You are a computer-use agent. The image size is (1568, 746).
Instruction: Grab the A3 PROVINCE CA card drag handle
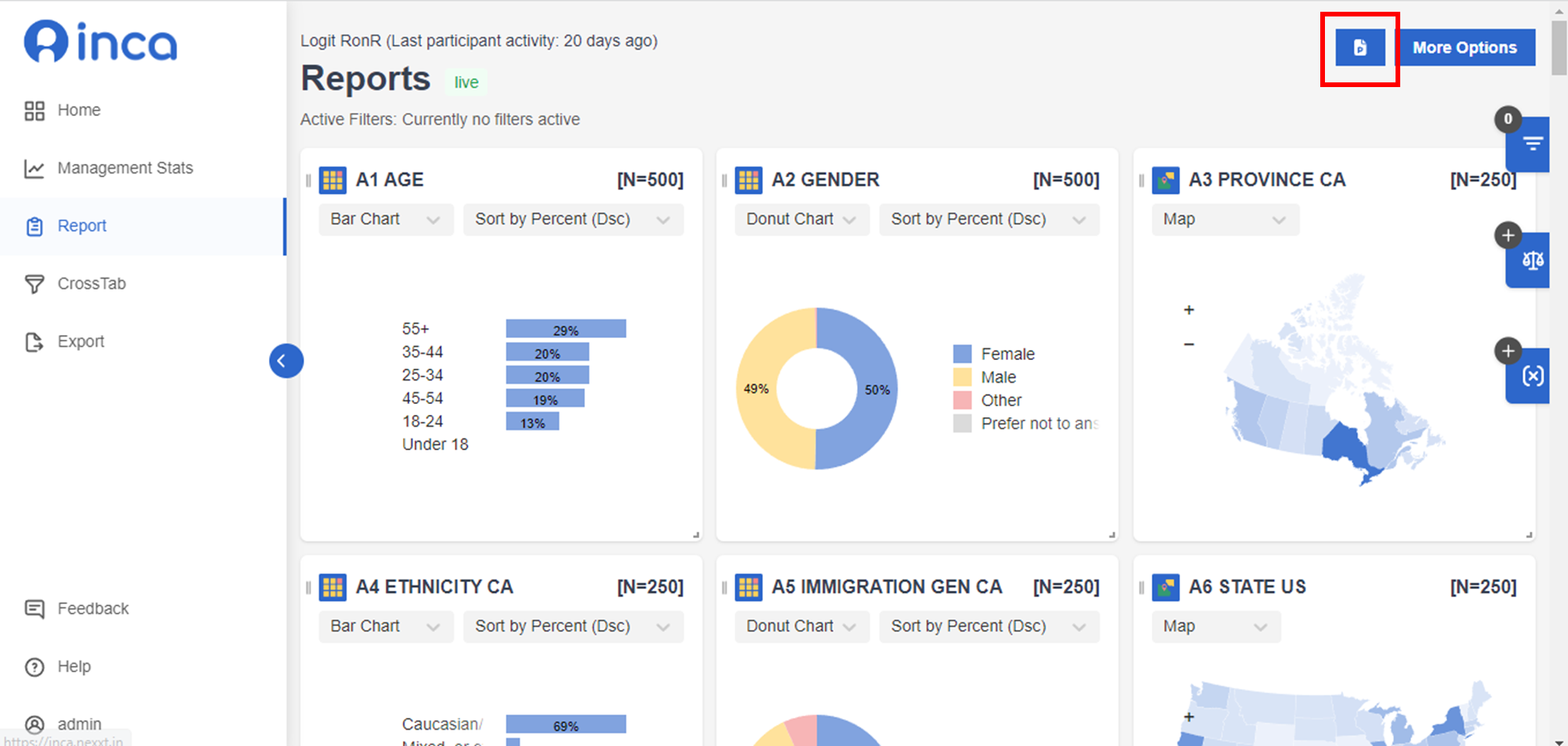[1142, 180]
